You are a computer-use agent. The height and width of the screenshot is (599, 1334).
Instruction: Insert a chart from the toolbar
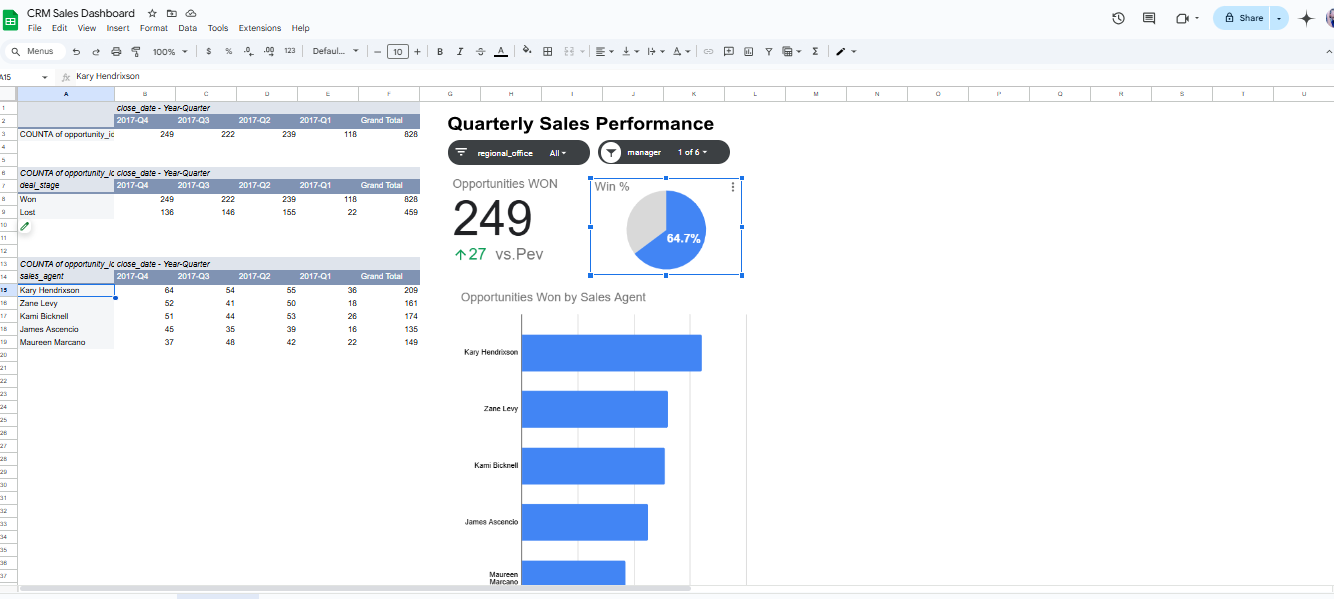pyautogui.click(x=748, y=51)
